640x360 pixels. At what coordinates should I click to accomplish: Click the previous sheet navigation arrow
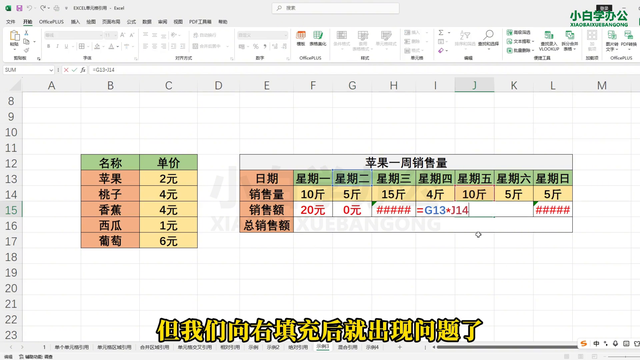coord(11,347)
